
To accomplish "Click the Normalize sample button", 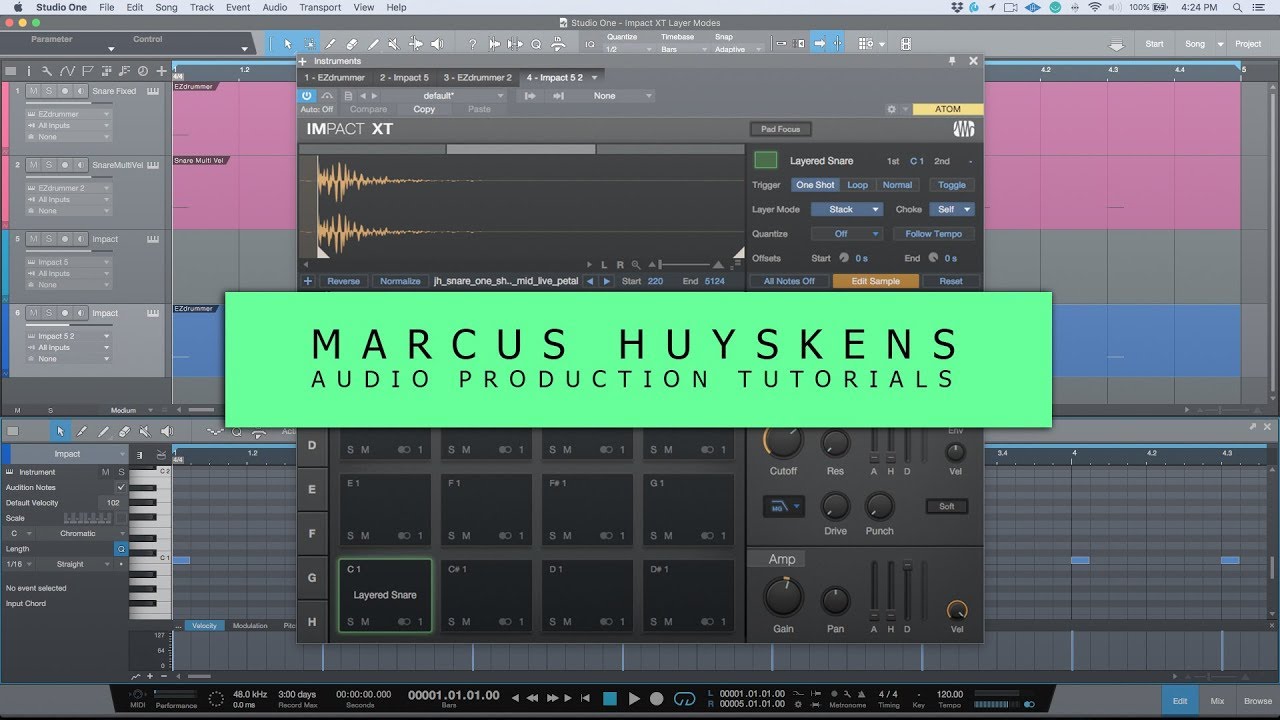I will (x=400, y=282).
